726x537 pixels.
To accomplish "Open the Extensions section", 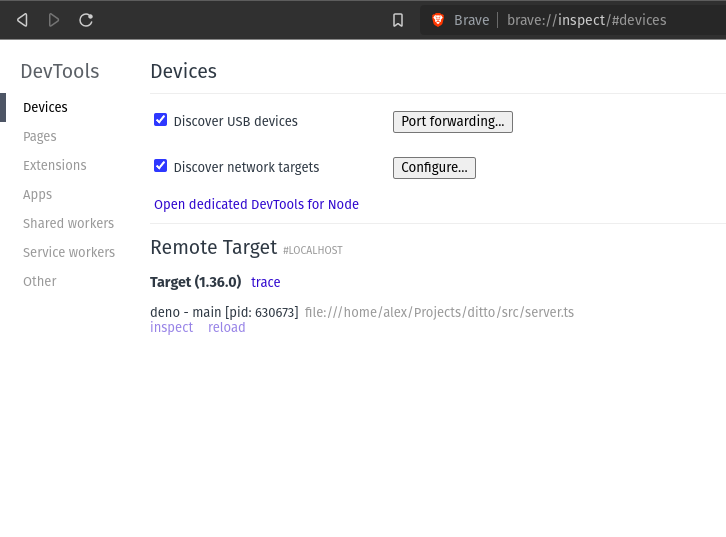I will (x=55, y=165).
